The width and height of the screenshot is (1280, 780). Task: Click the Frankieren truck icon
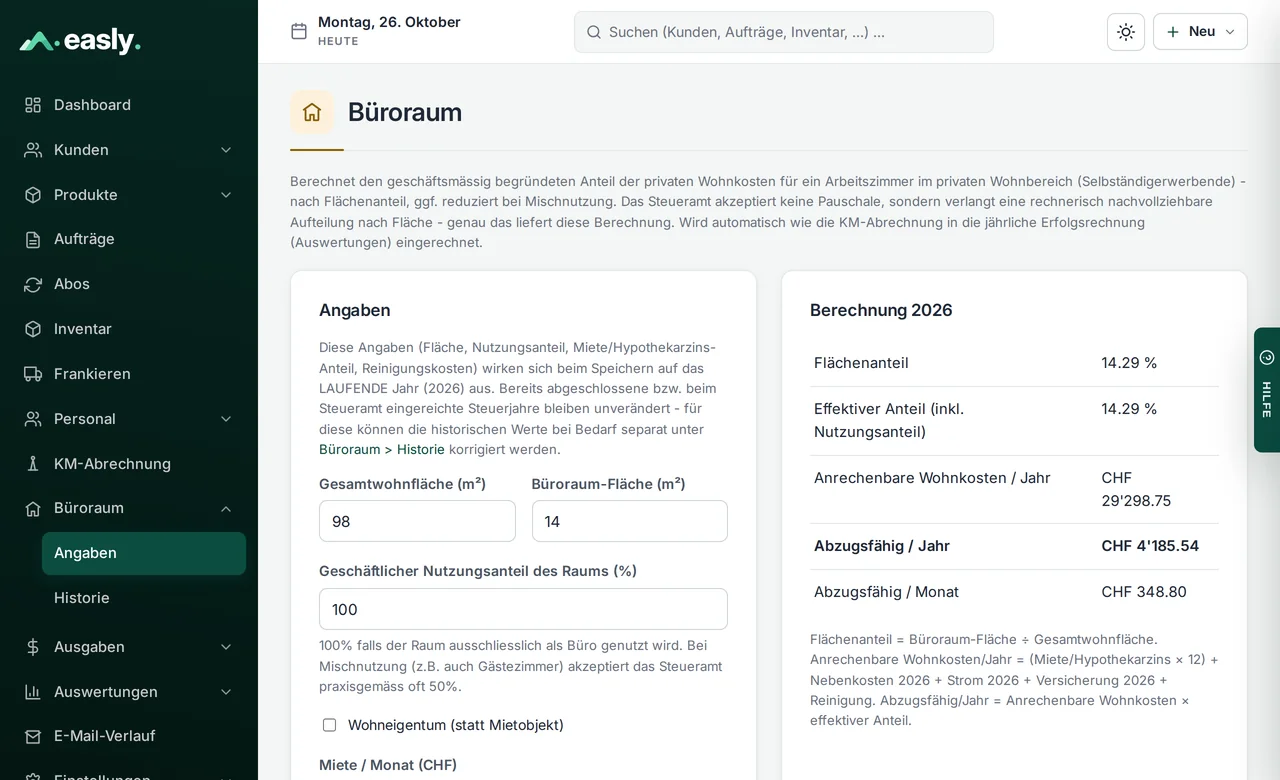point(33,374)
